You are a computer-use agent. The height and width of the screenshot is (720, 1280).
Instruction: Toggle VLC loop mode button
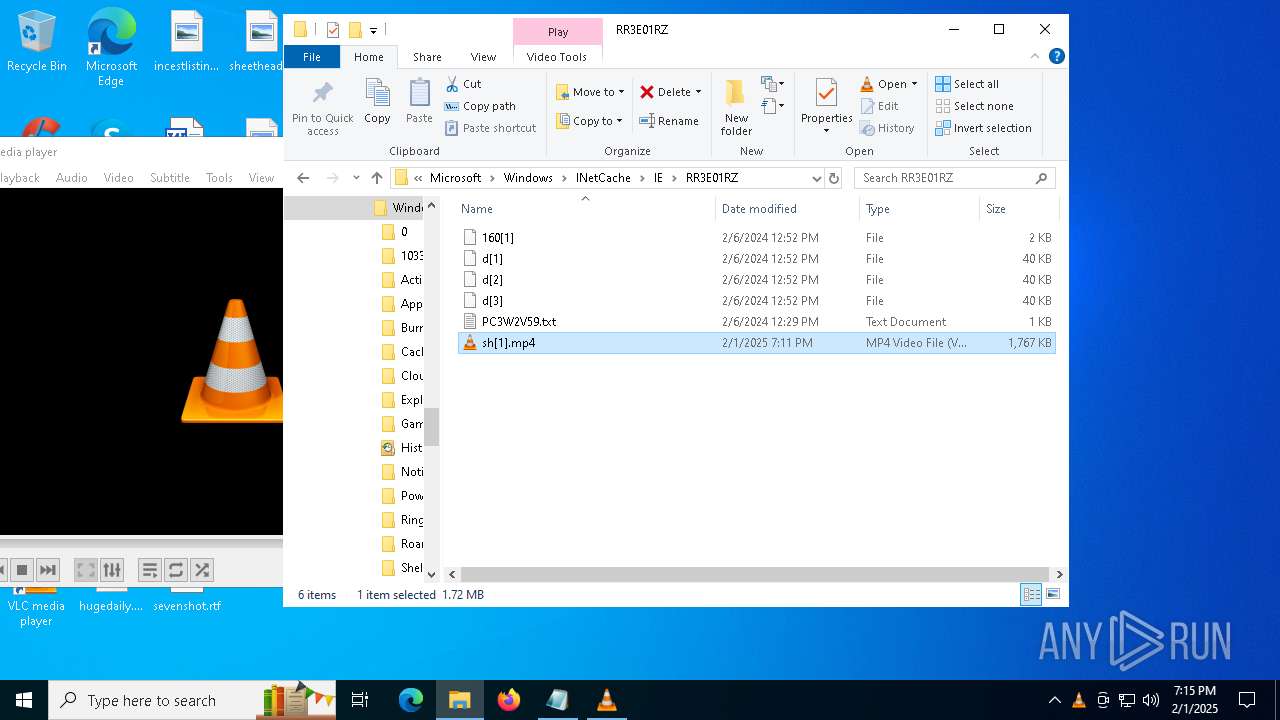click(x=176, y=570)
